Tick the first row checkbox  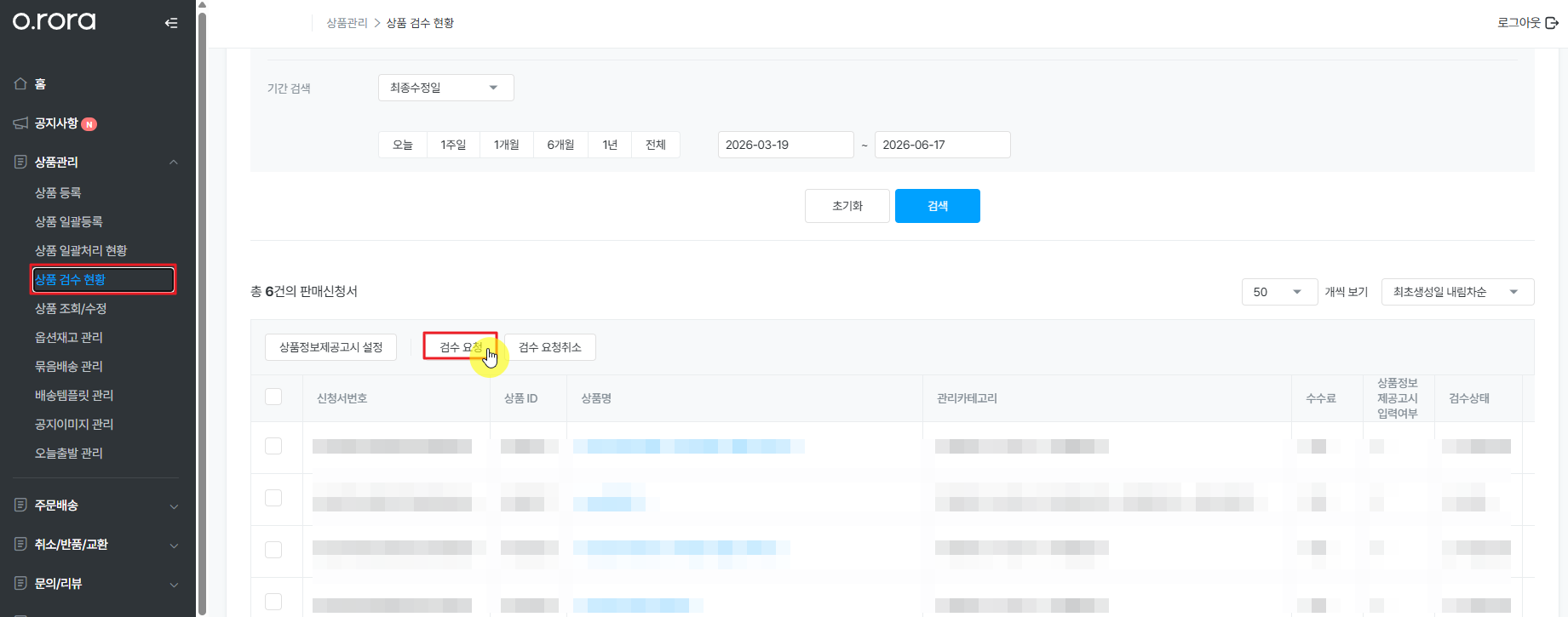pos(273,446)
